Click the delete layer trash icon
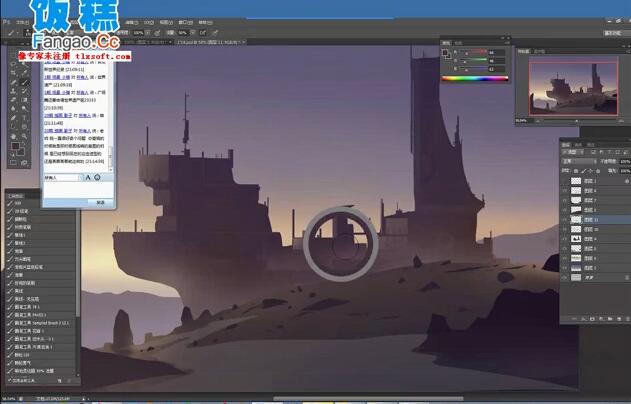 tap(627, 319)
